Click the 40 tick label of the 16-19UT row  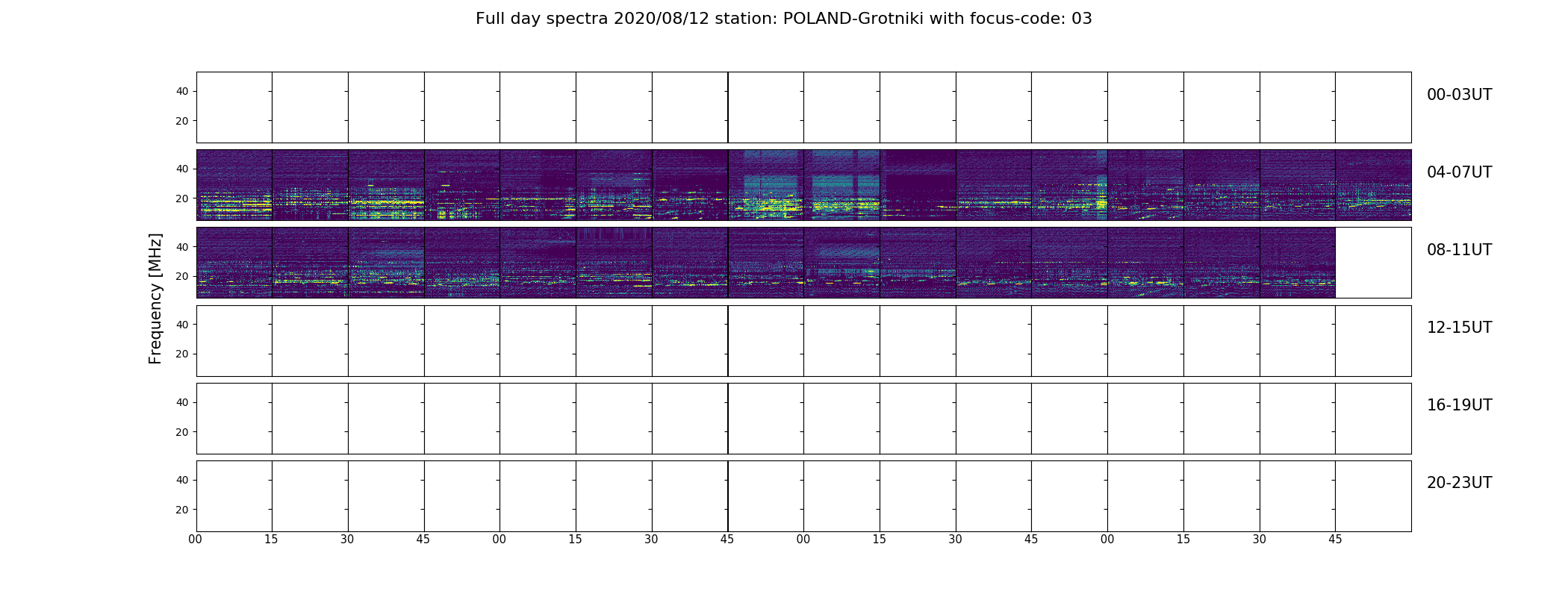[181, 402]
